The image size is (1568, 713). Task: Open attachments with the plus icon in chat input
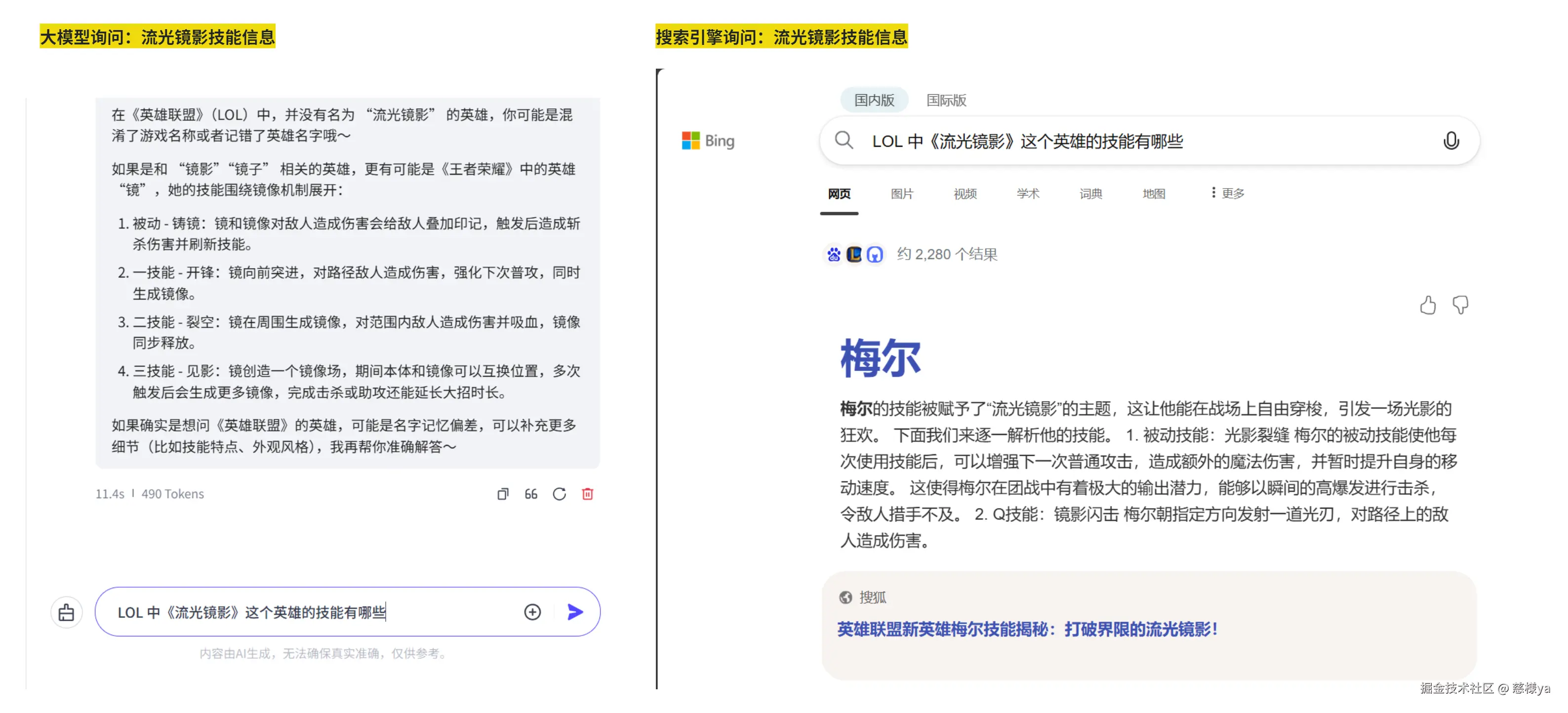coord(532,612)
